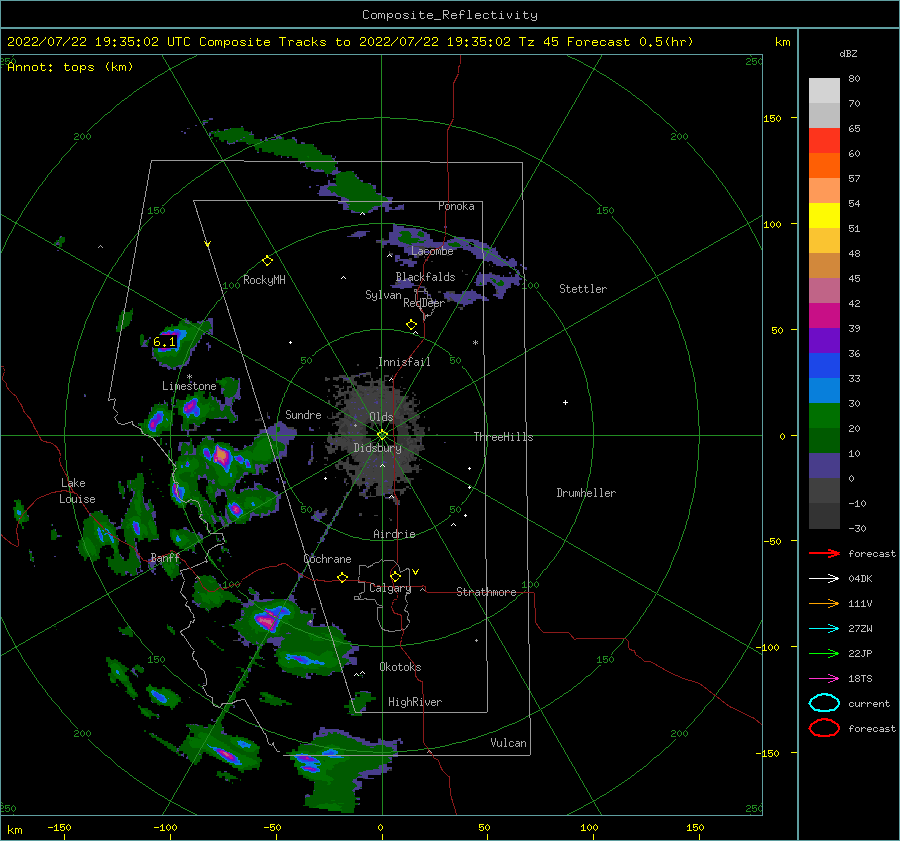Click the 18TS legend label
The width and height of the screenshot is (900, 841).
(x=860, y=679)
